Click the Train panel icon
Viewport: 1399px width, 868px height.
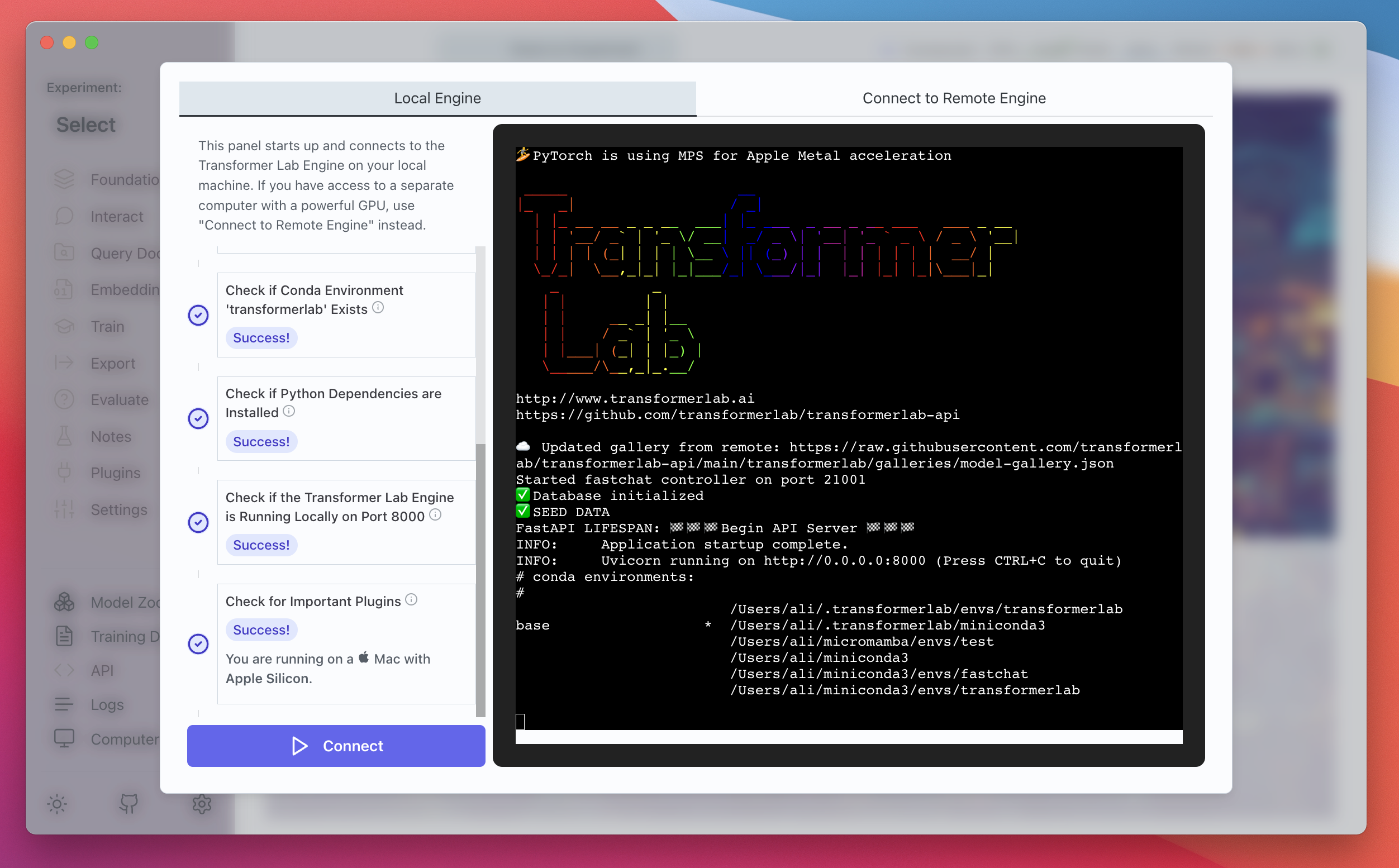pos(65,325)
